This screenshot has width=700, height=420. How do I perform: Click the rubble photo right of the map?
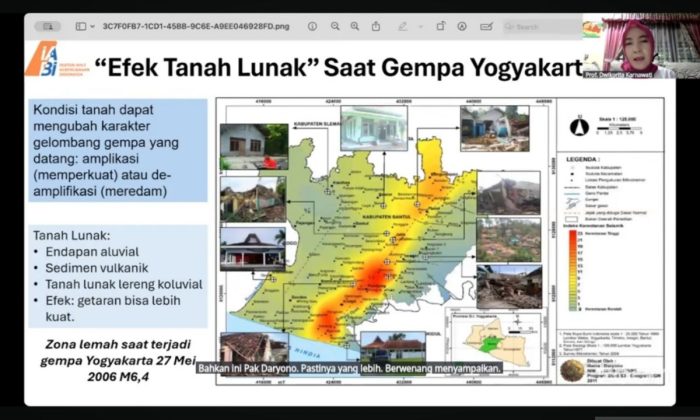(509, 193)
